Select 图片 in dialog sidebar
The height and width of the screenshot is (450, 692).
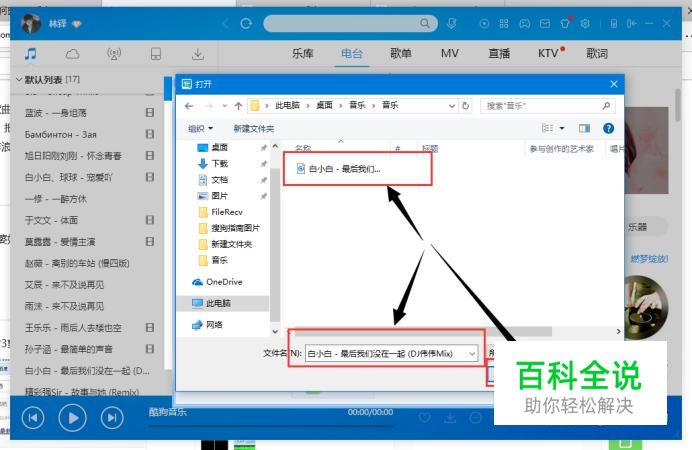click(x=219, y=196)
